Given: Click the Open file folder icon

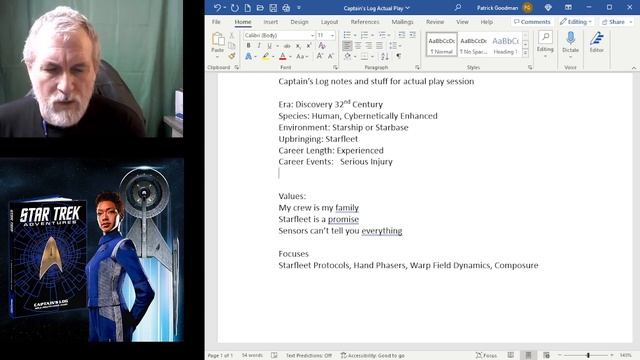Looking at the screenshot, I should click(260, 8).
